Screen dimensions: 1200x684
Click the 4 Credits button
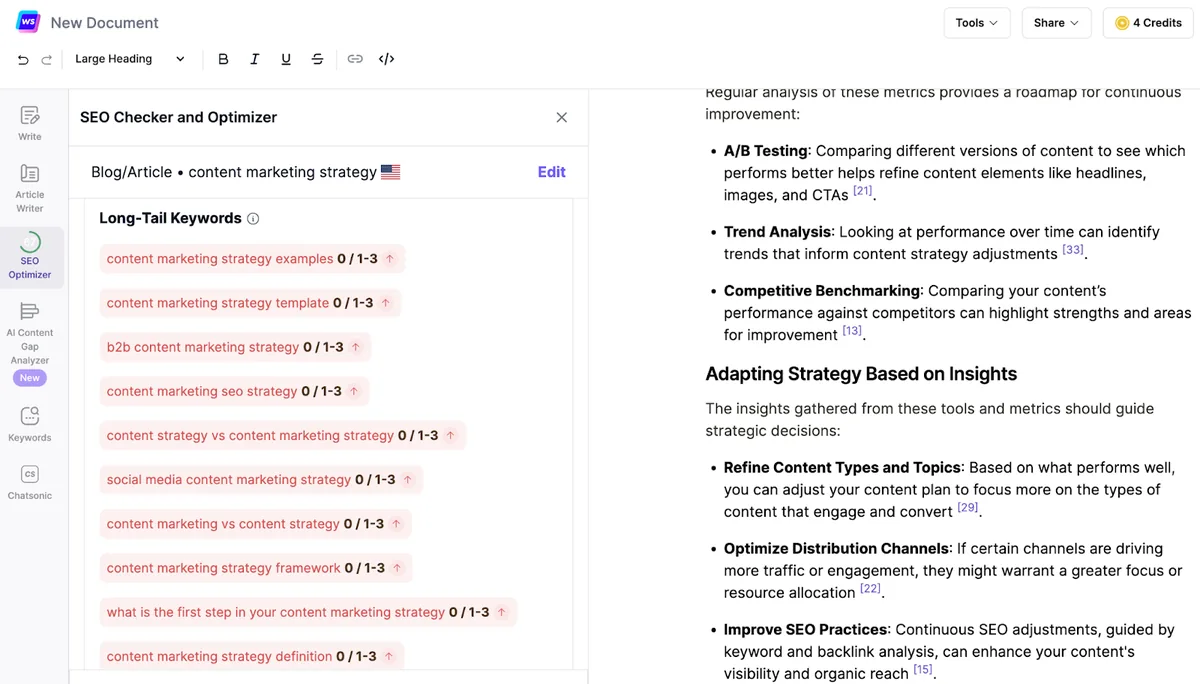(1148, 23)
